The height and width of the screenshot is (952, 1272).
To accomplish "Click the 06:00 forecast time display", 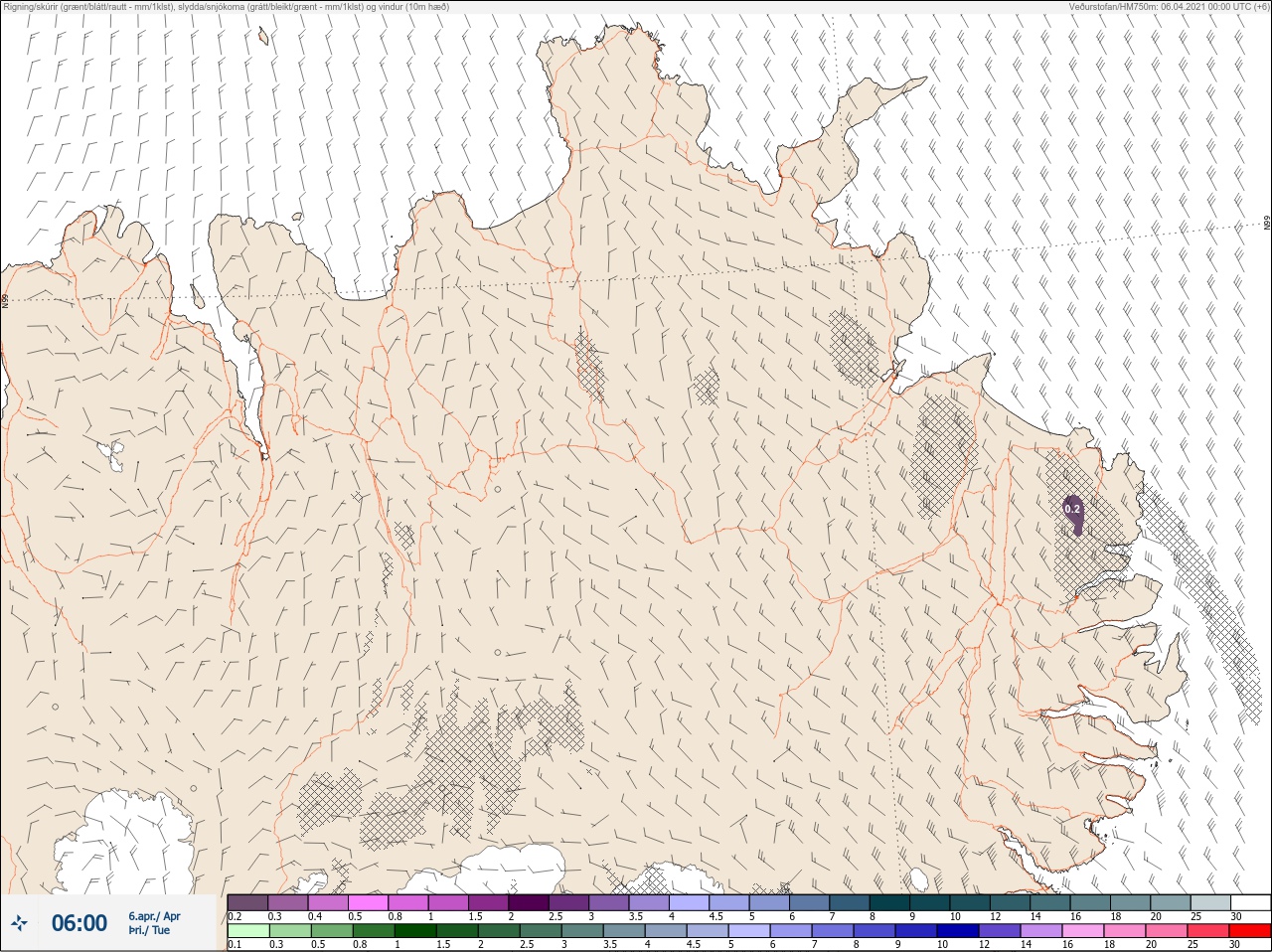I will coord(79,924).
